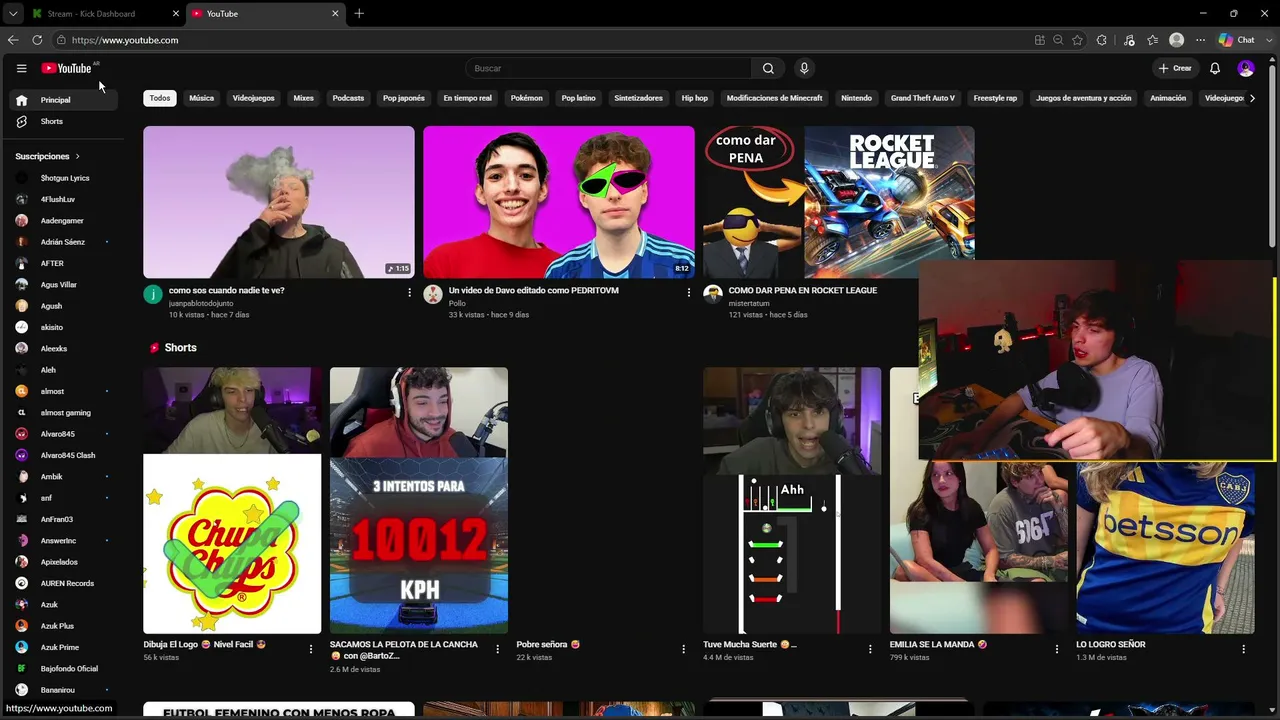Close the YouTube tab
This screenshot has height=720, width=1280.
coord(335,13)
